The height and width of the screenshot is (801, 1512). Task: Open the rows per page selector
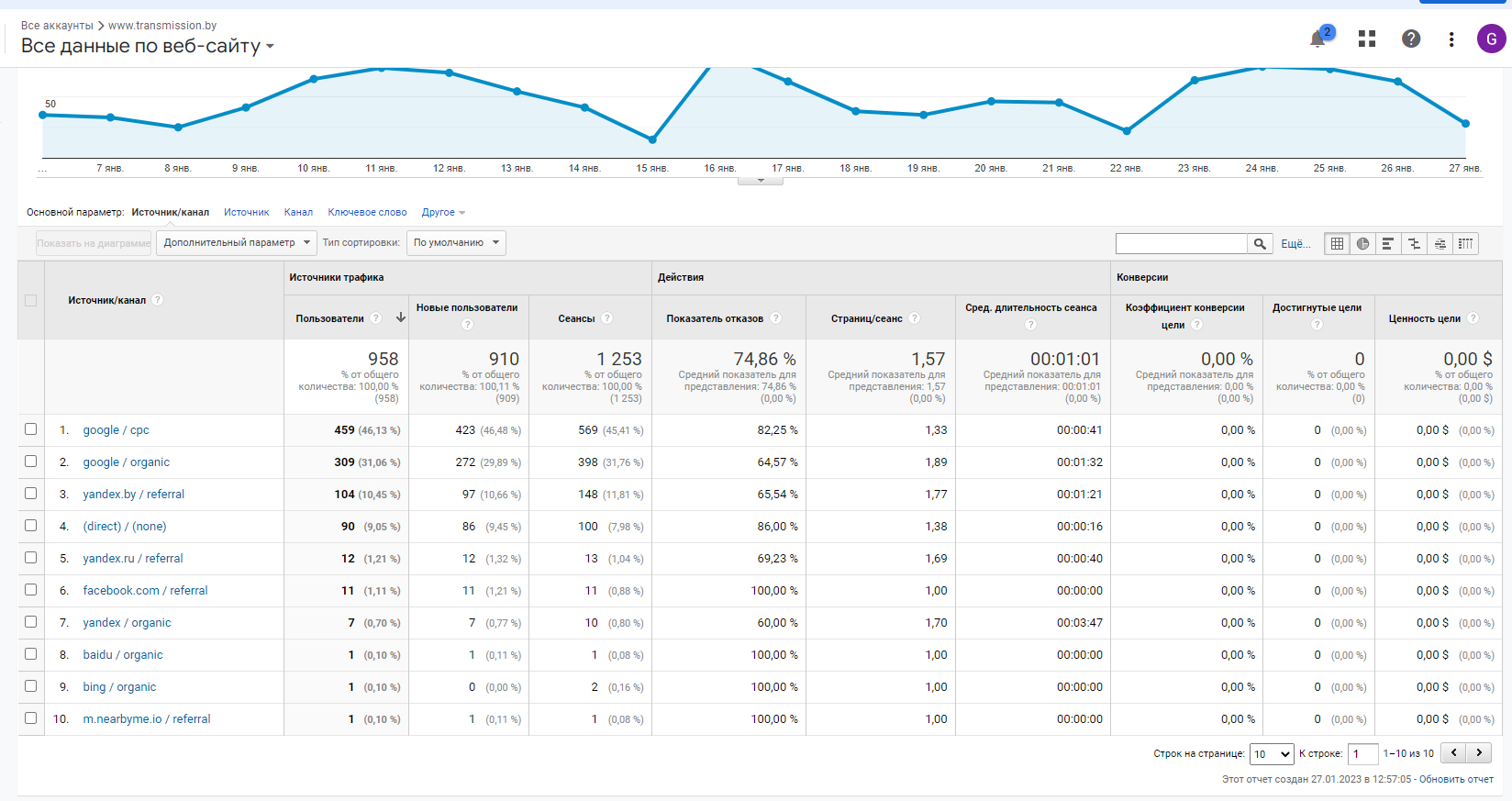[1272, 754]
